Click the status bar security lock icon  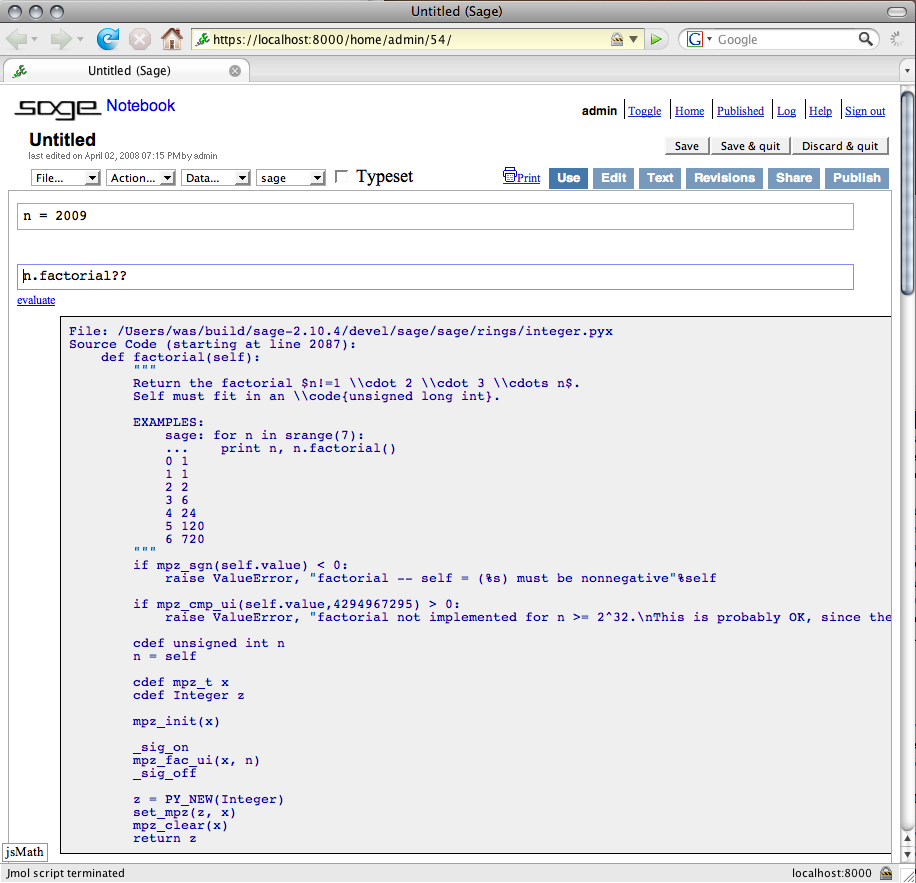(886, 873)
